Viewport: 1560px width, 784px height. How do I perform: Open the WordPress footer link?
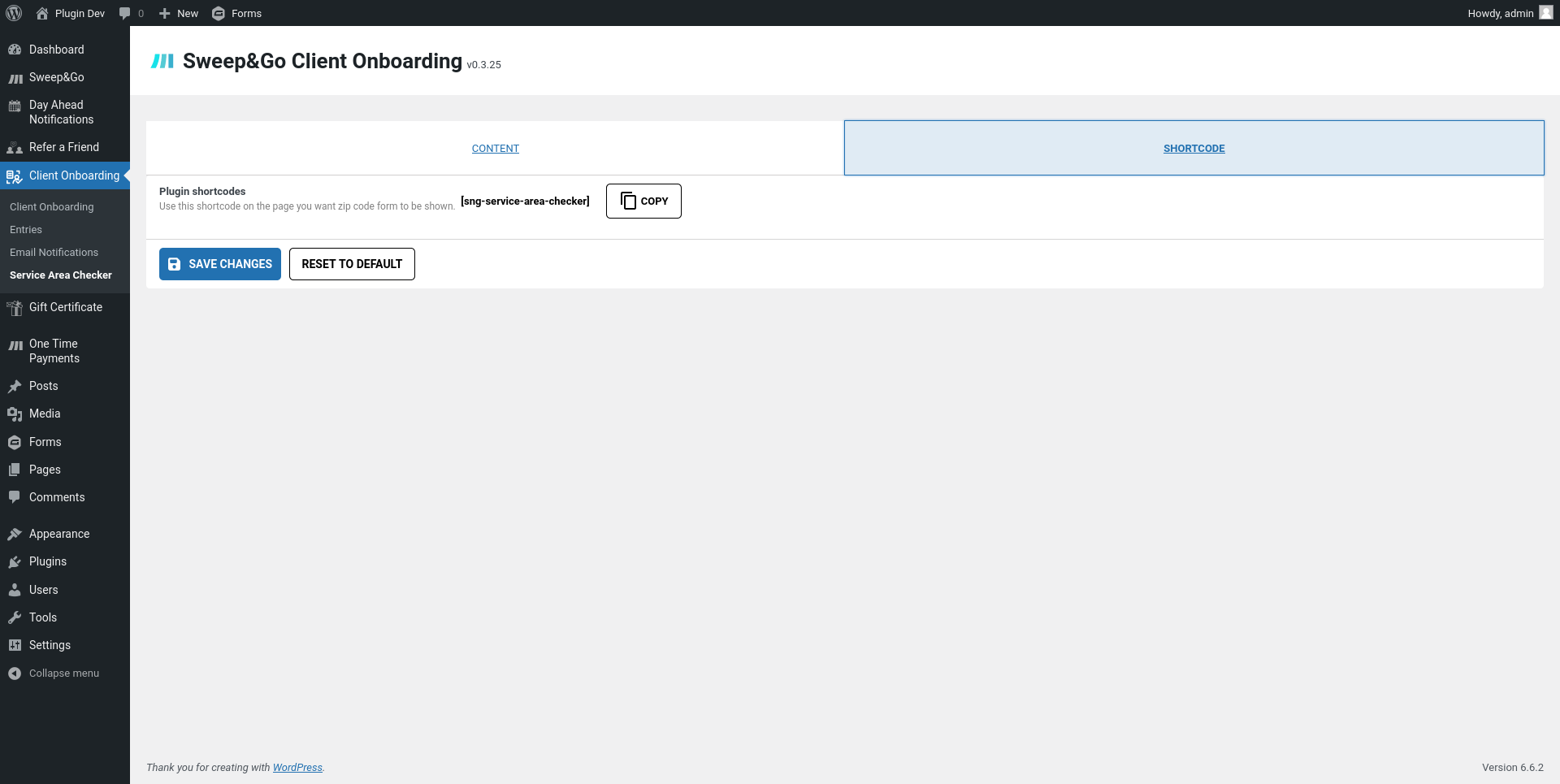click(297, 768)
